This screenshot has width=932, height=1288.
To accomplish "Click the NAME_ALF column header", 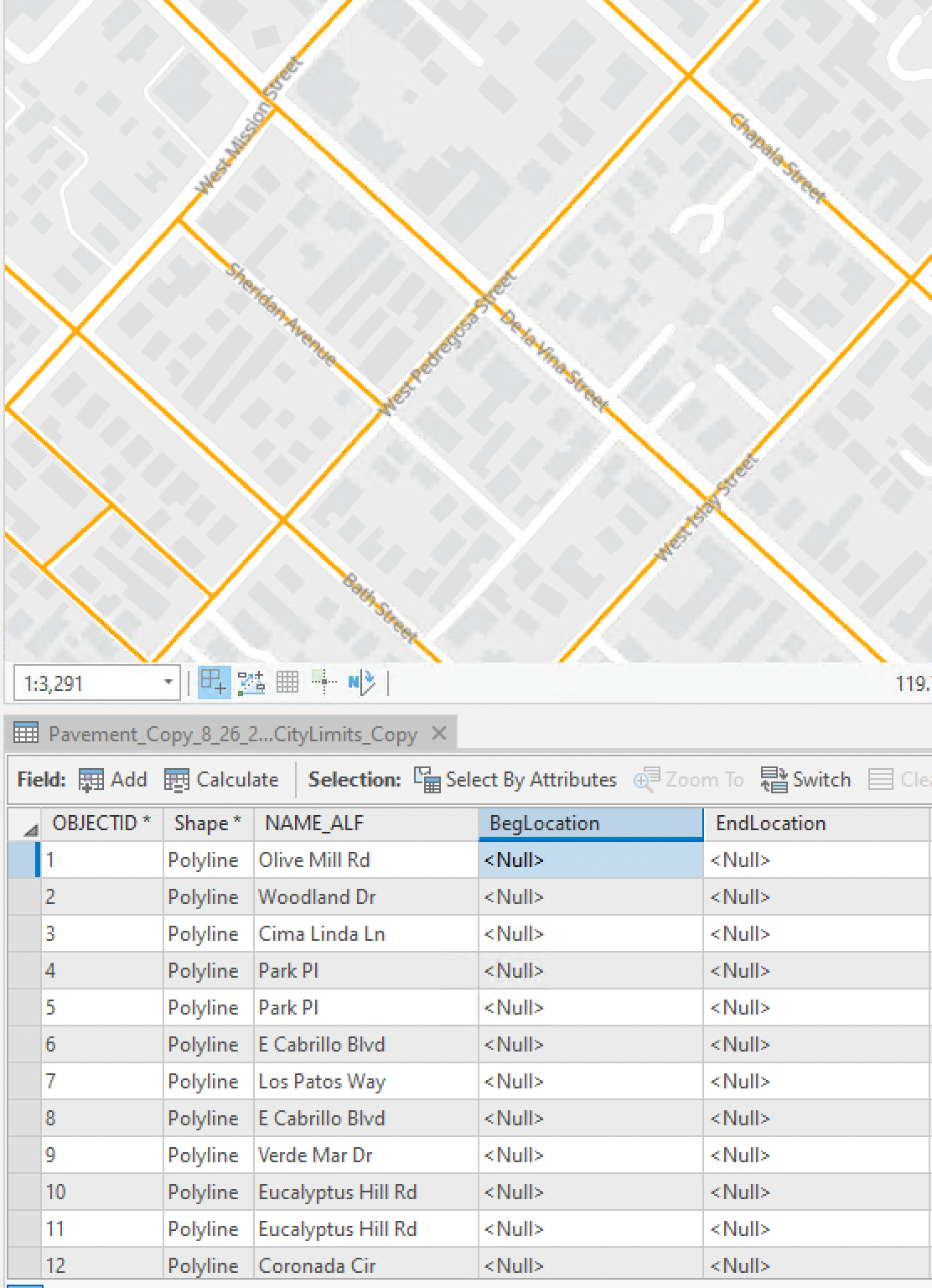I will pos(365,823).
